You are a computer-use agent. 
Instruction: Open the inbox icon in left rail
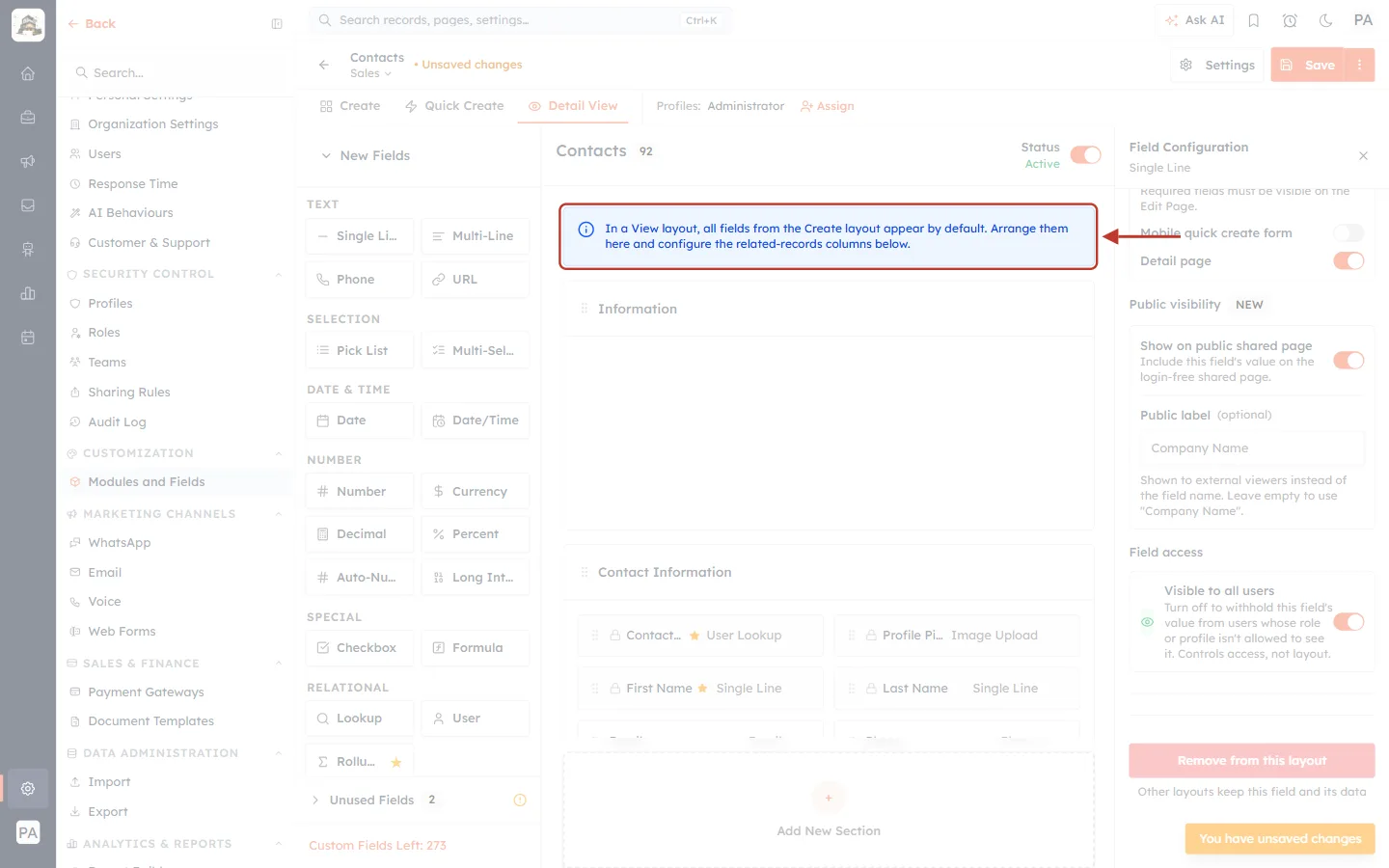tap(28, 205)
